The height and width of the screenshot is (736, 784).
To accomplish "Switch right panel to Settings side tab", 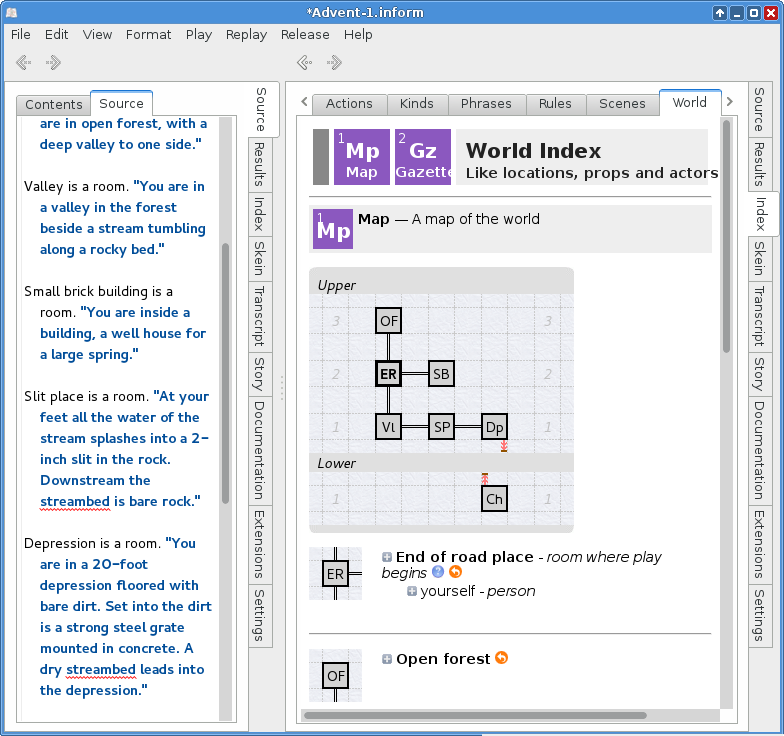I will 760,615.
